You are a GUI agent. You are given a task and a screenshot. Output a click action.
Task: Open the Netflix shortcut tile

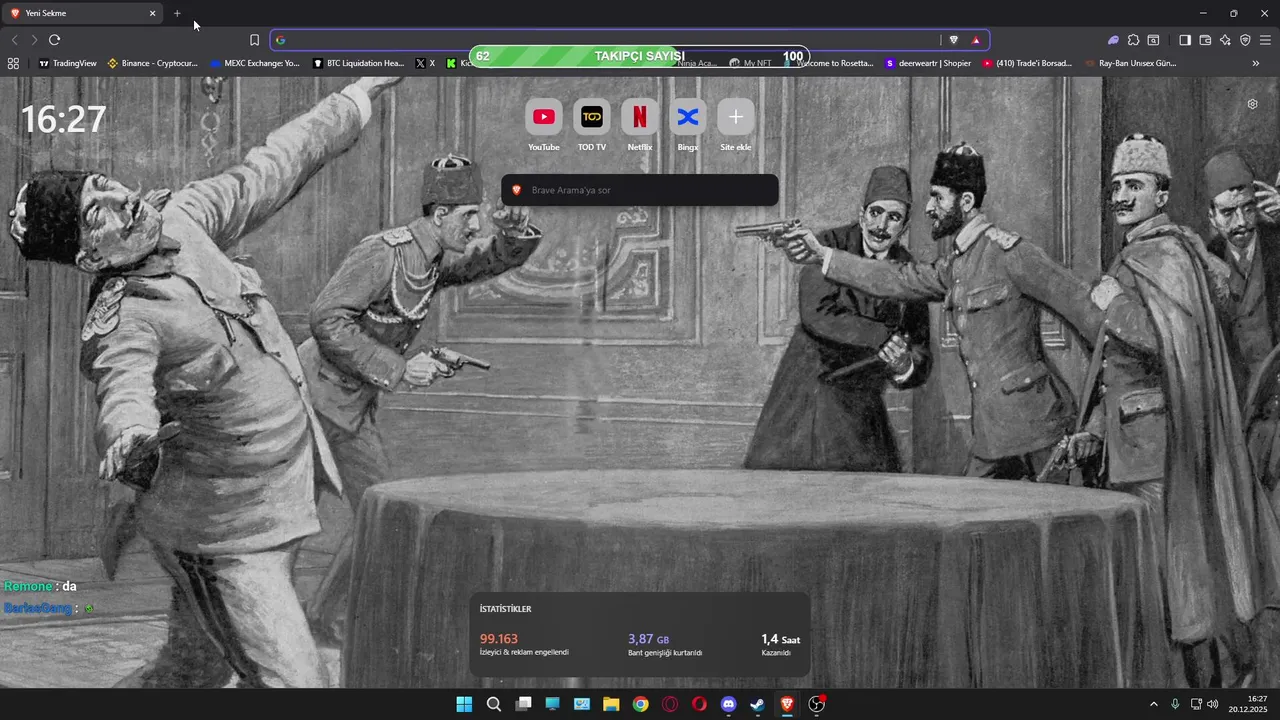click(x=639, y=117)
